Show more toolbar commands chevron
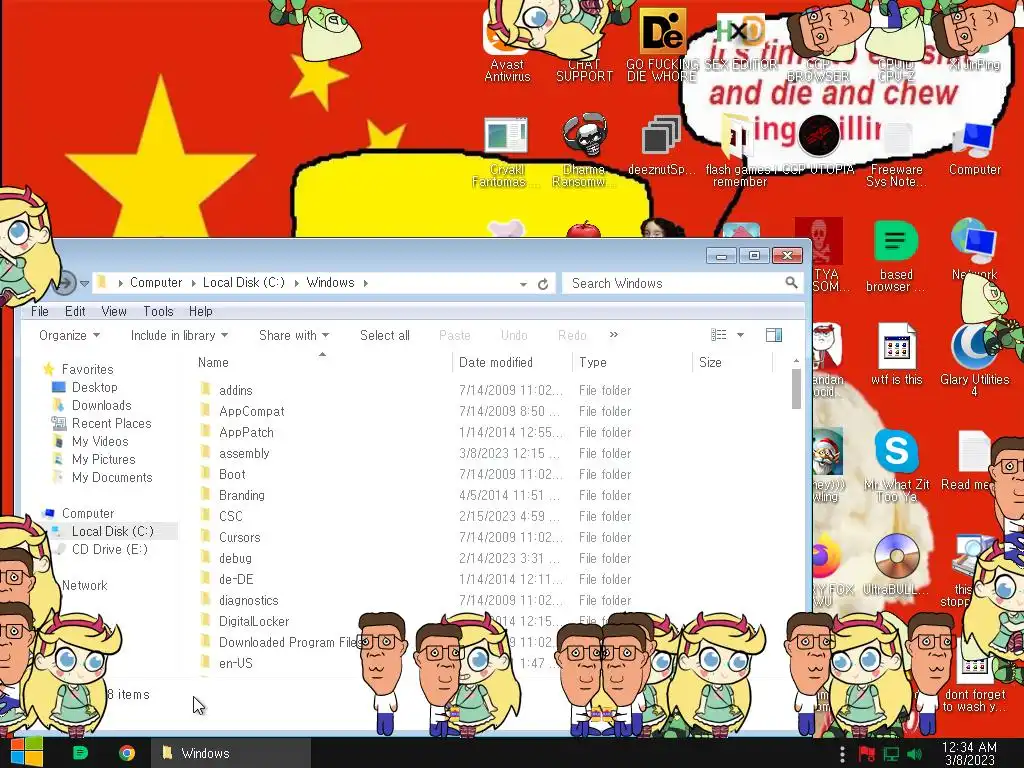Image resolution: width=1024 pixels, height=768 pixels. [613, 334]
